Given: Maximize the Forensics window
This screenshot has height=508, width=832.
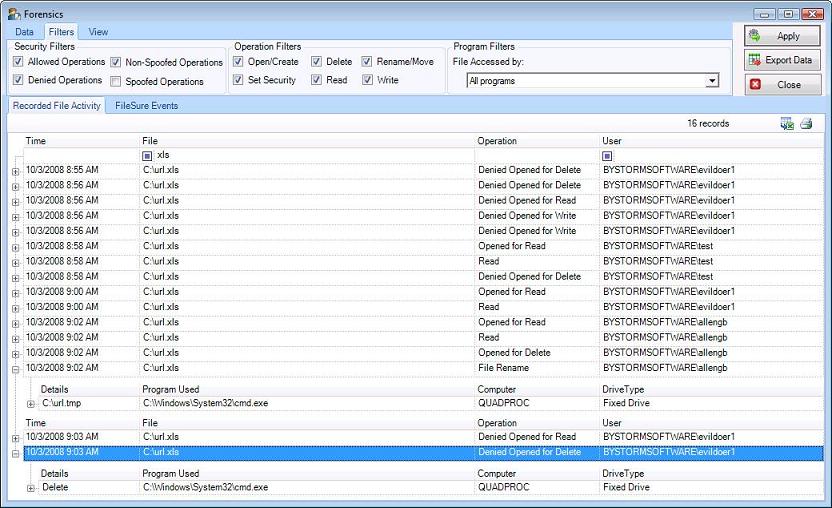Looking at the screenshot, I should [788, 14].
